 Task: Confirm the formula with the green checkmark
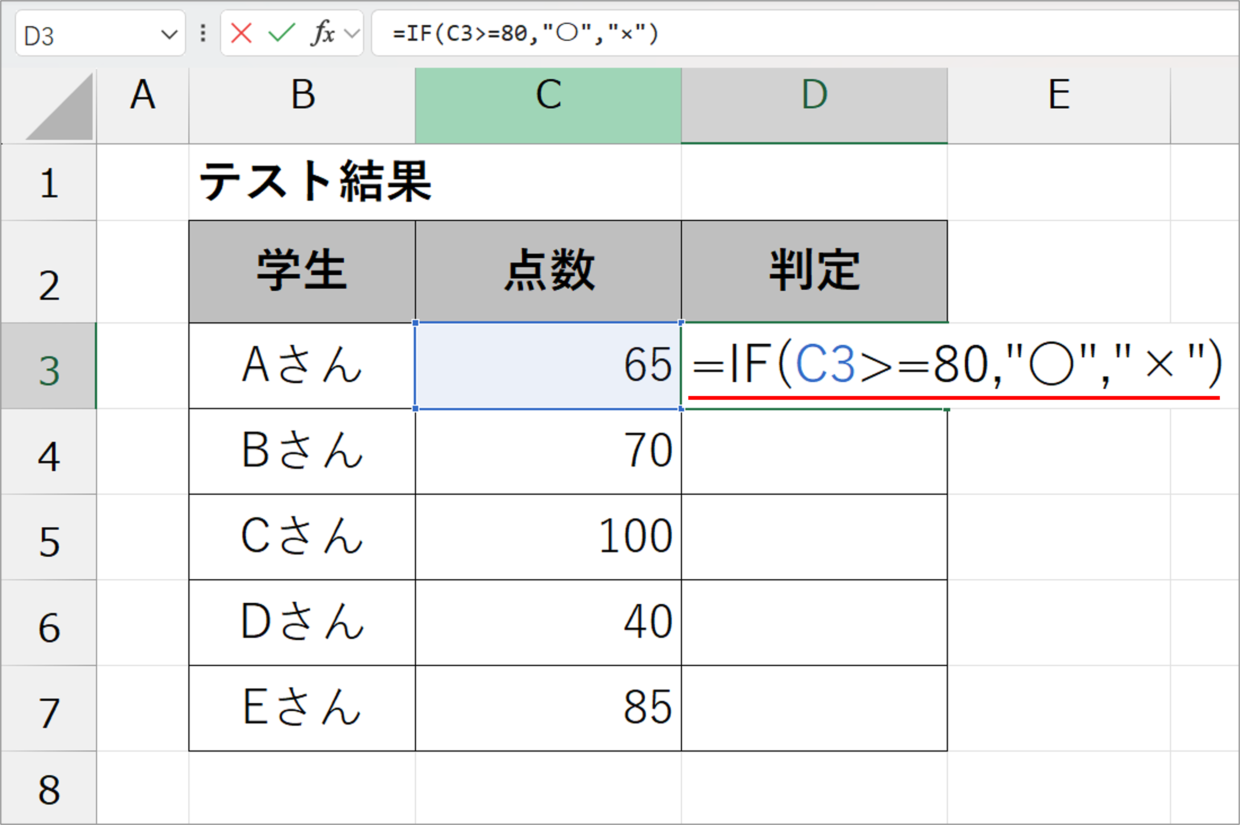[282, 33]
